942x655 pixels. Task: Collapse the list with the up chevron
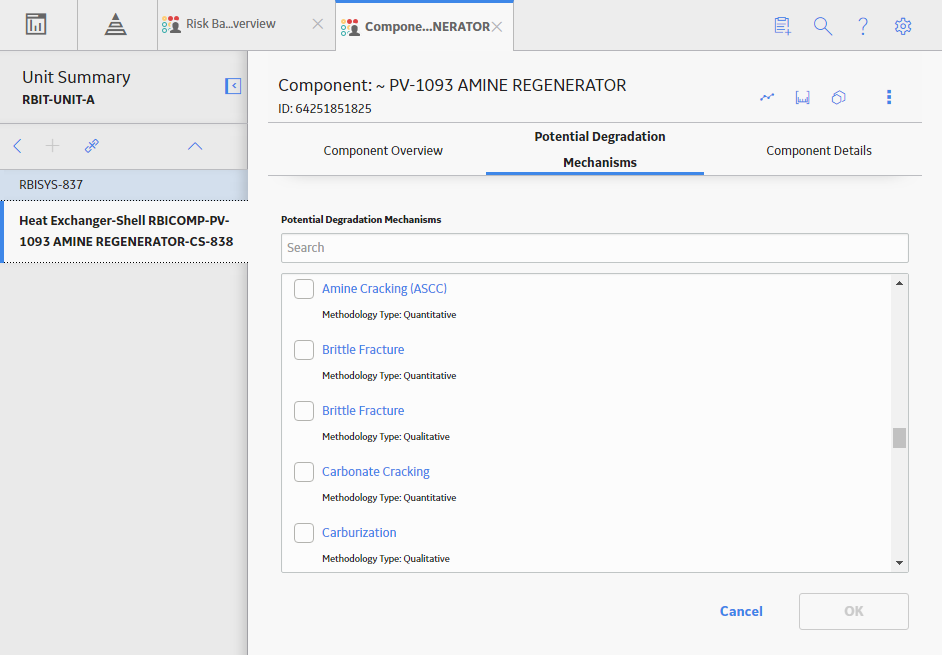195,146
